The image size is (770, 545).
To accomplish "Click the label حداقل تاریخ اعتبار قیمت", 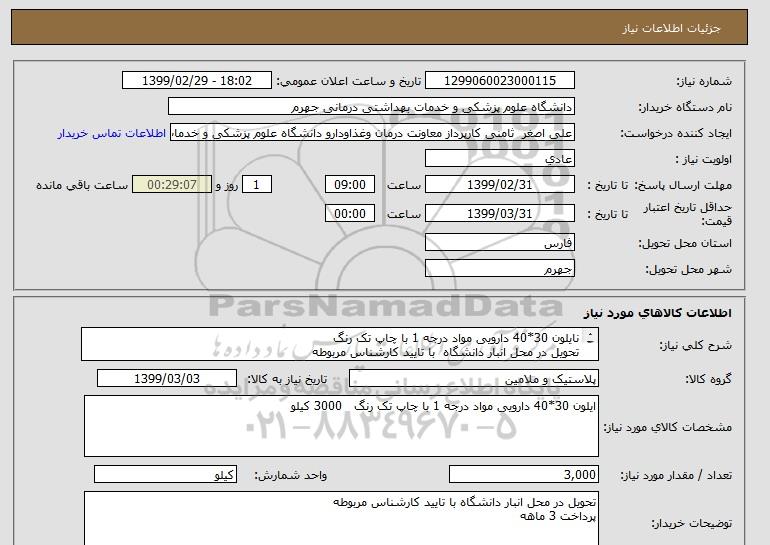I will pyautogui.click(x=688, y=214).
